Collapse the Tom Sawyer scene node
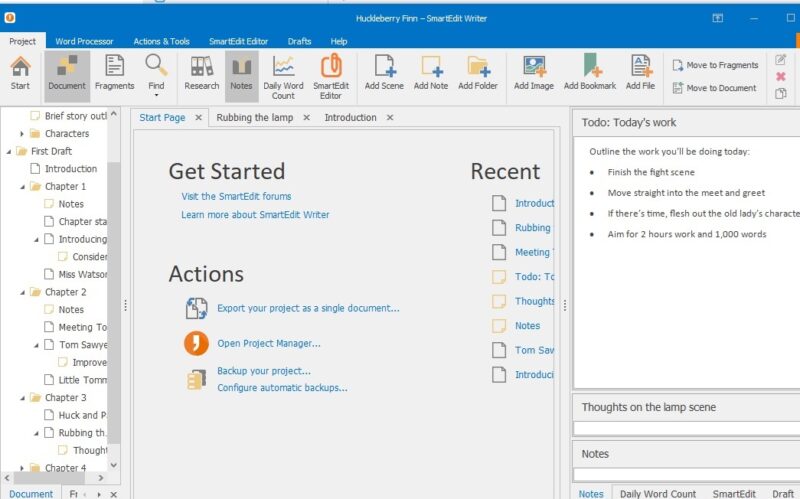The image size is (800, 499). (x=36, y=345)
